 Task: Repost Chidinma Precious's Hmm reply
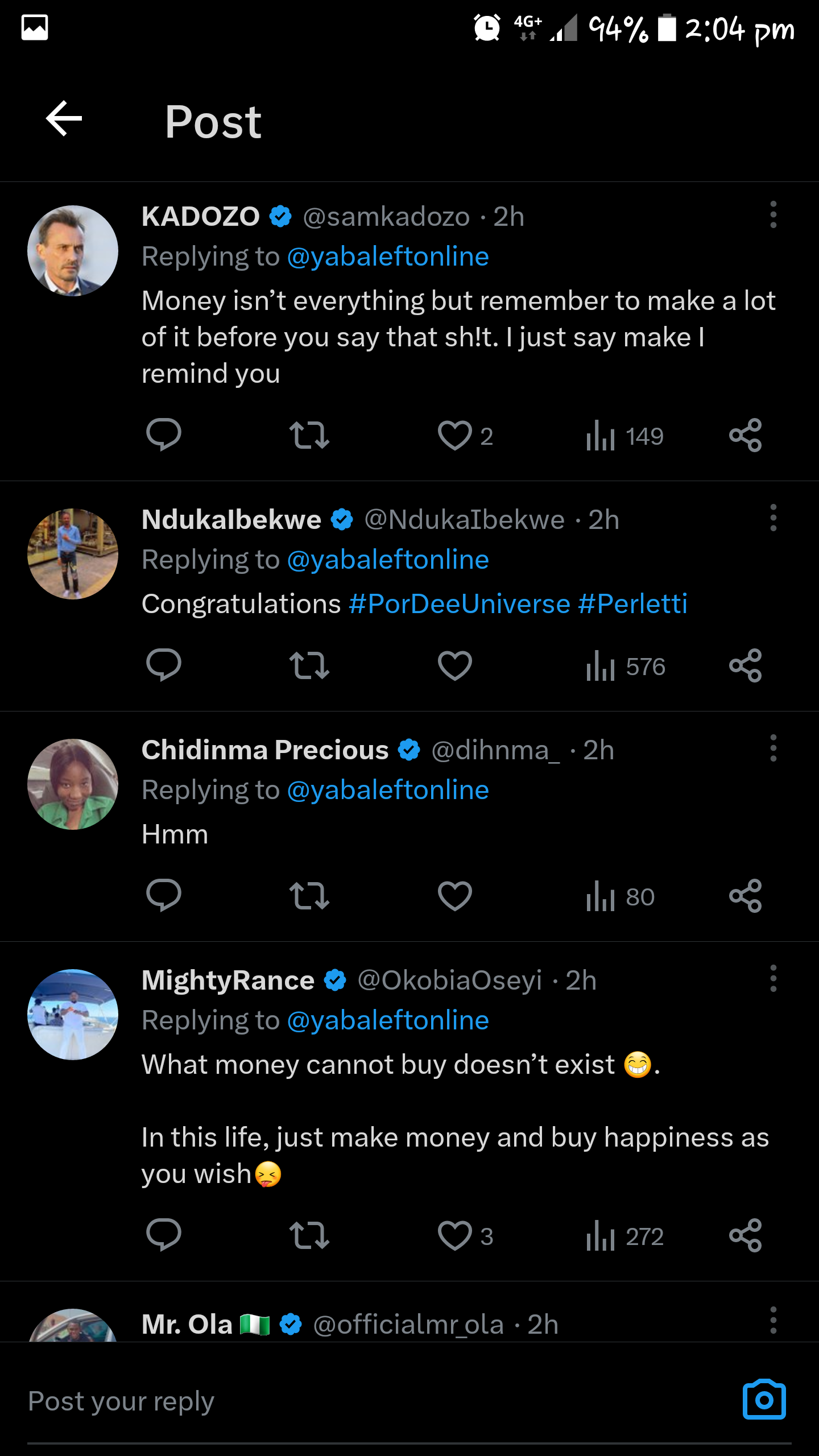click(309, 896)
